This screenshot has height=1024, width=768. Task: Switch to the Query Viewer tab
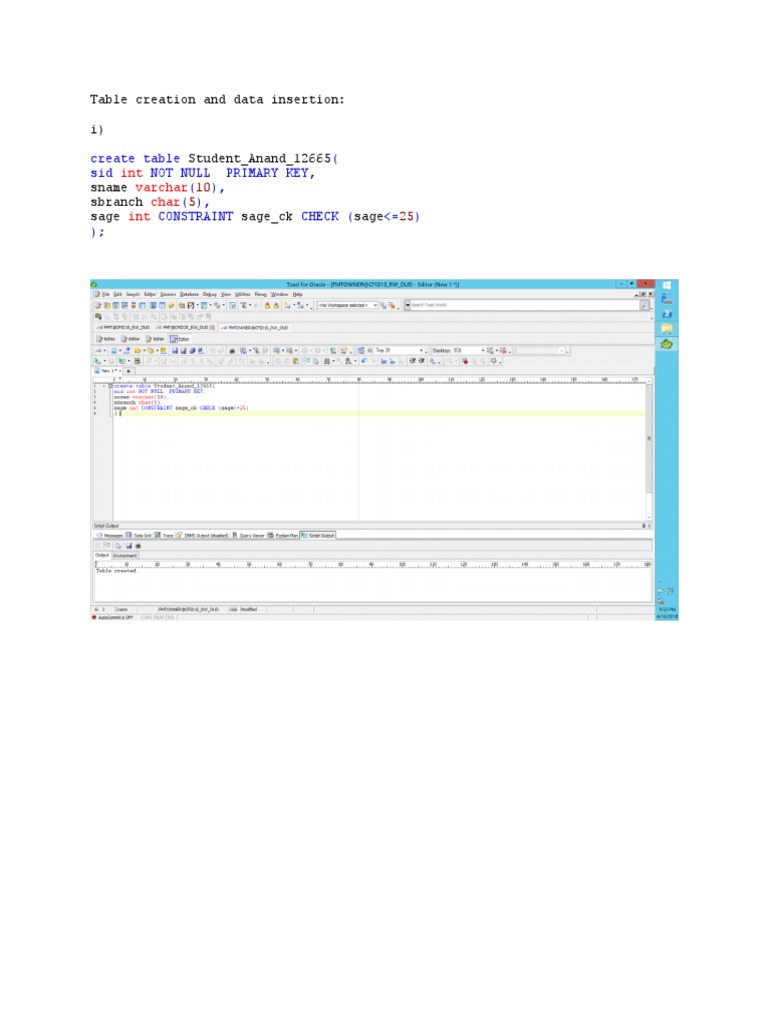tap(249, 536)
